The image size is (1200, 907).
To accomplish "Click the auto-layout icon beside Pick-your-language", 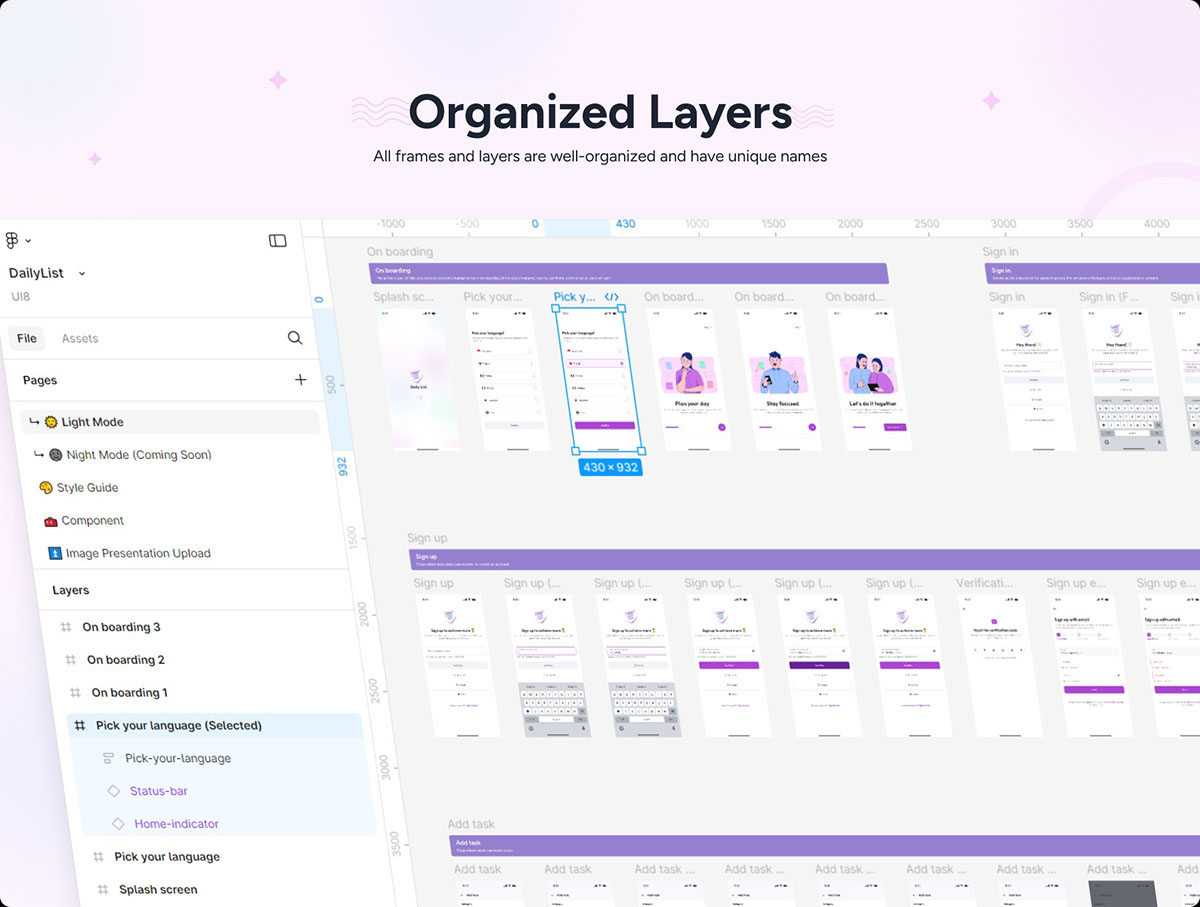I will [x=109, y=758].
